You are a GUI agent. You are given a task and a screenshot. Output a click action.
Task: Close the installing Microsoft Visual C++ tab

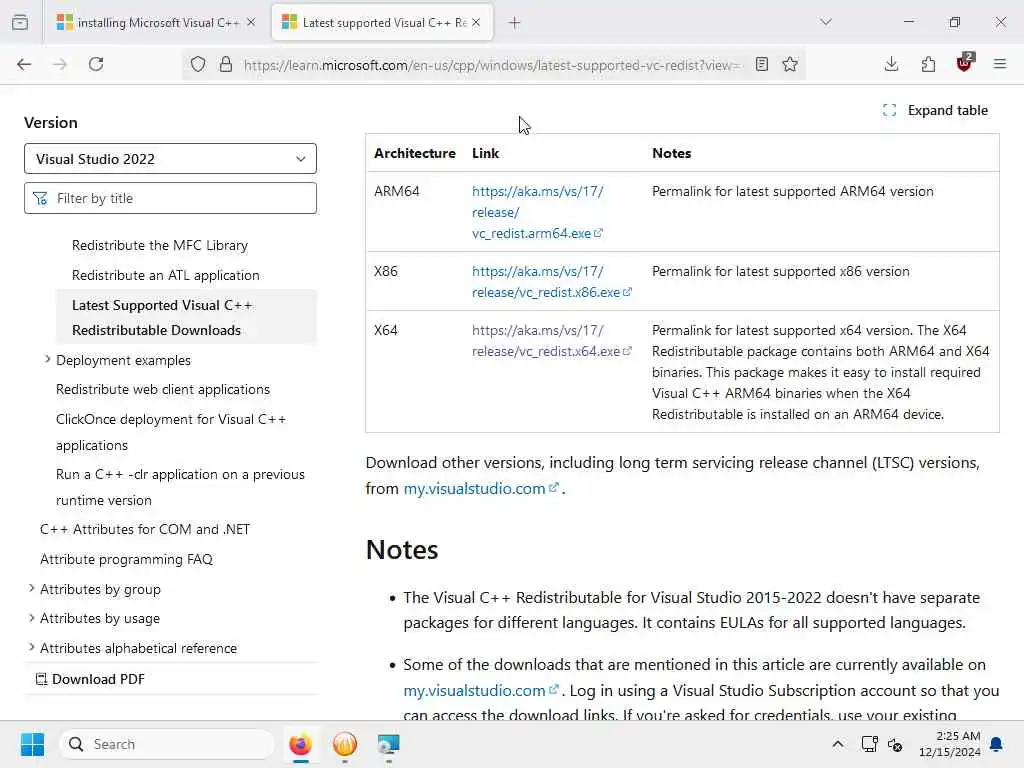[251, 22]
